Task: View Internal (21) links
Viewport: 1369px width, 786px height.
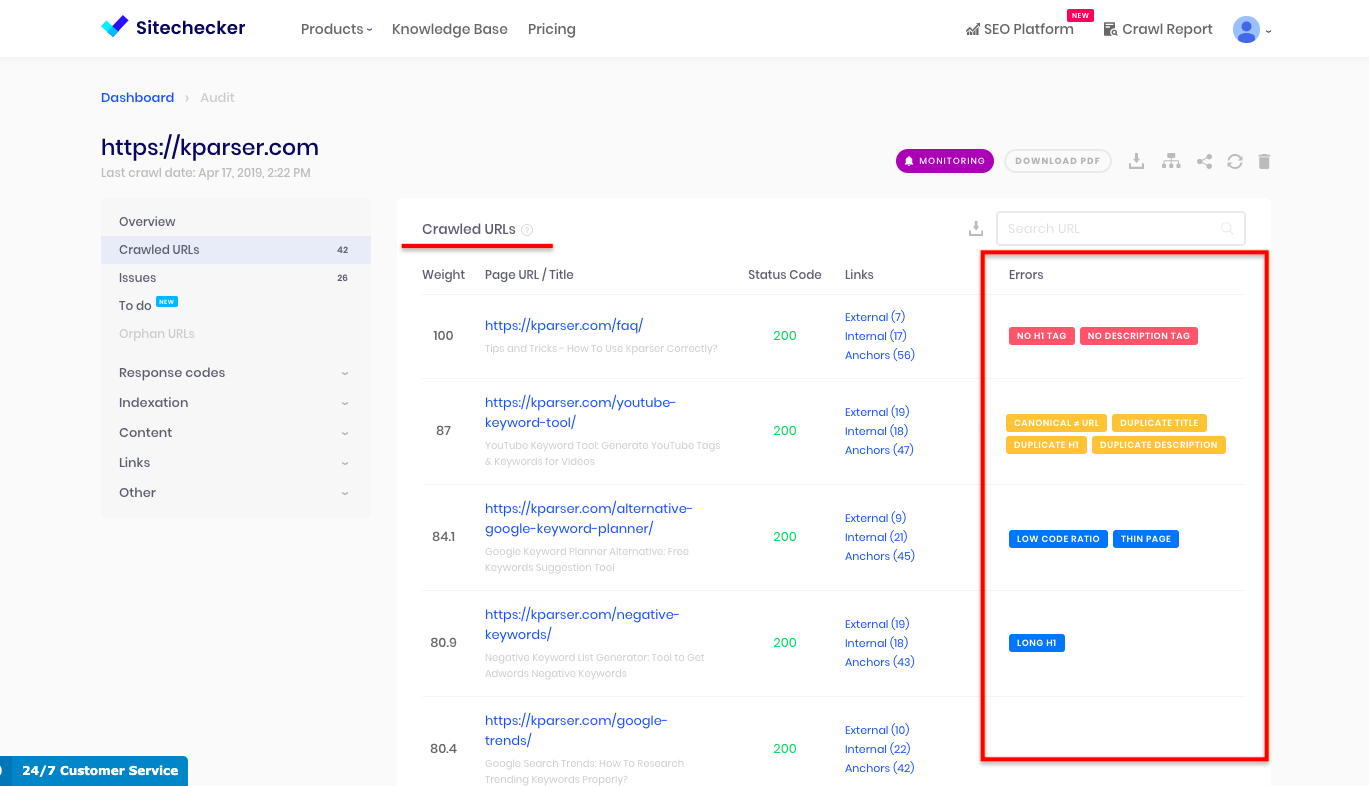Action: (876, 537)
